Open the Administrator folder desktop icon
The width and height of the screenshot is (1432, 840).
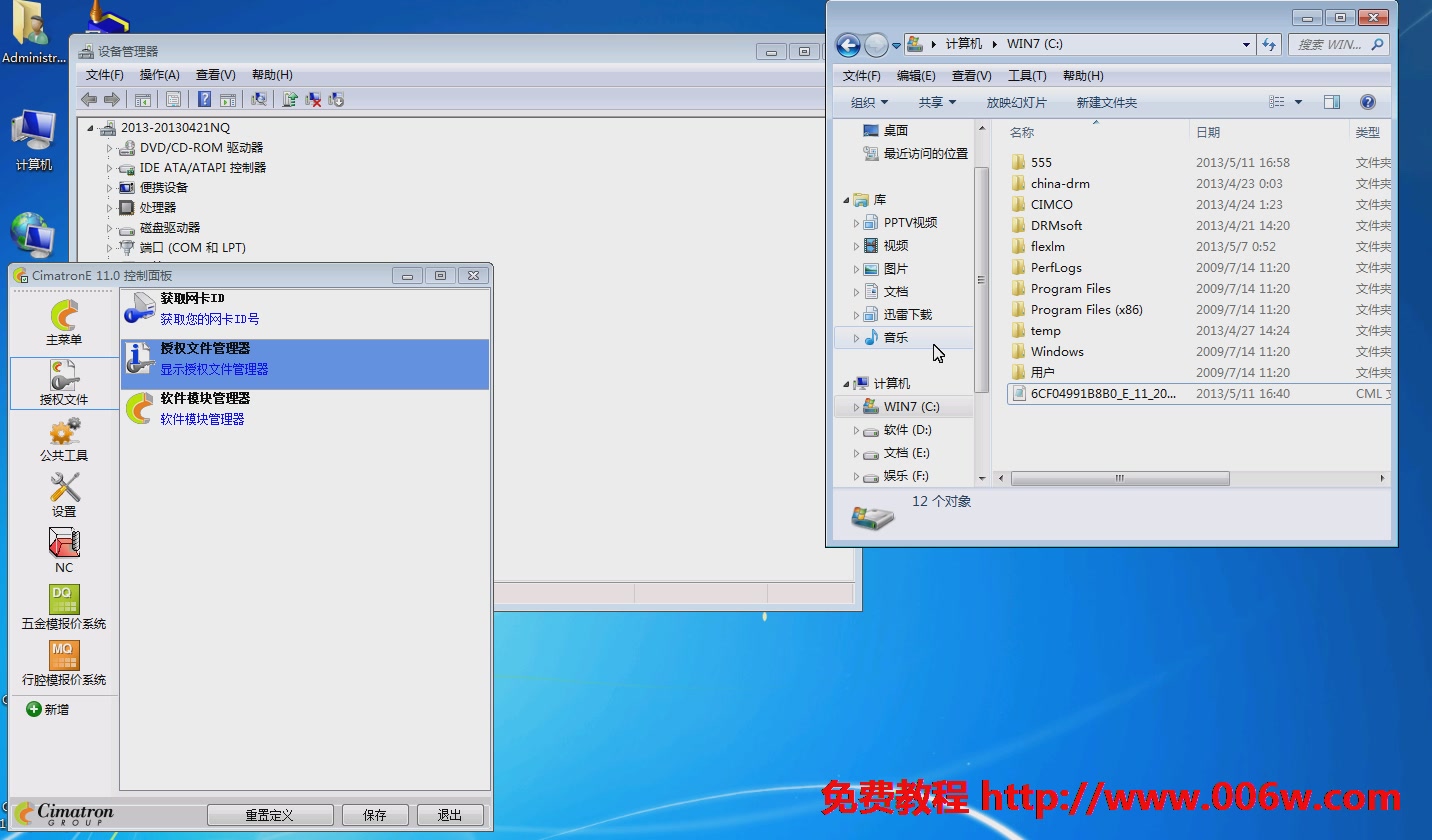tap(33, 32)
